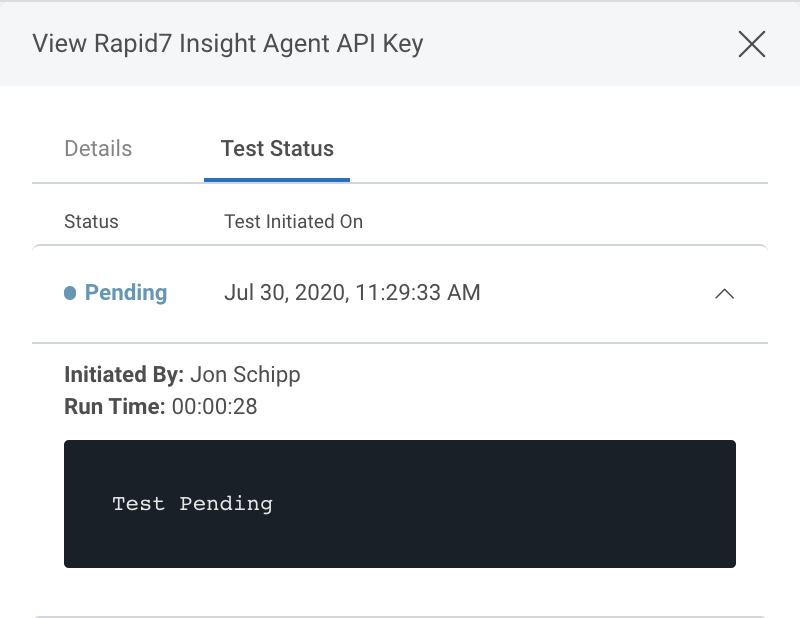Close the View Rapid7 Insight Agent dialog
The image size is (800, 618).
[751, 44]
